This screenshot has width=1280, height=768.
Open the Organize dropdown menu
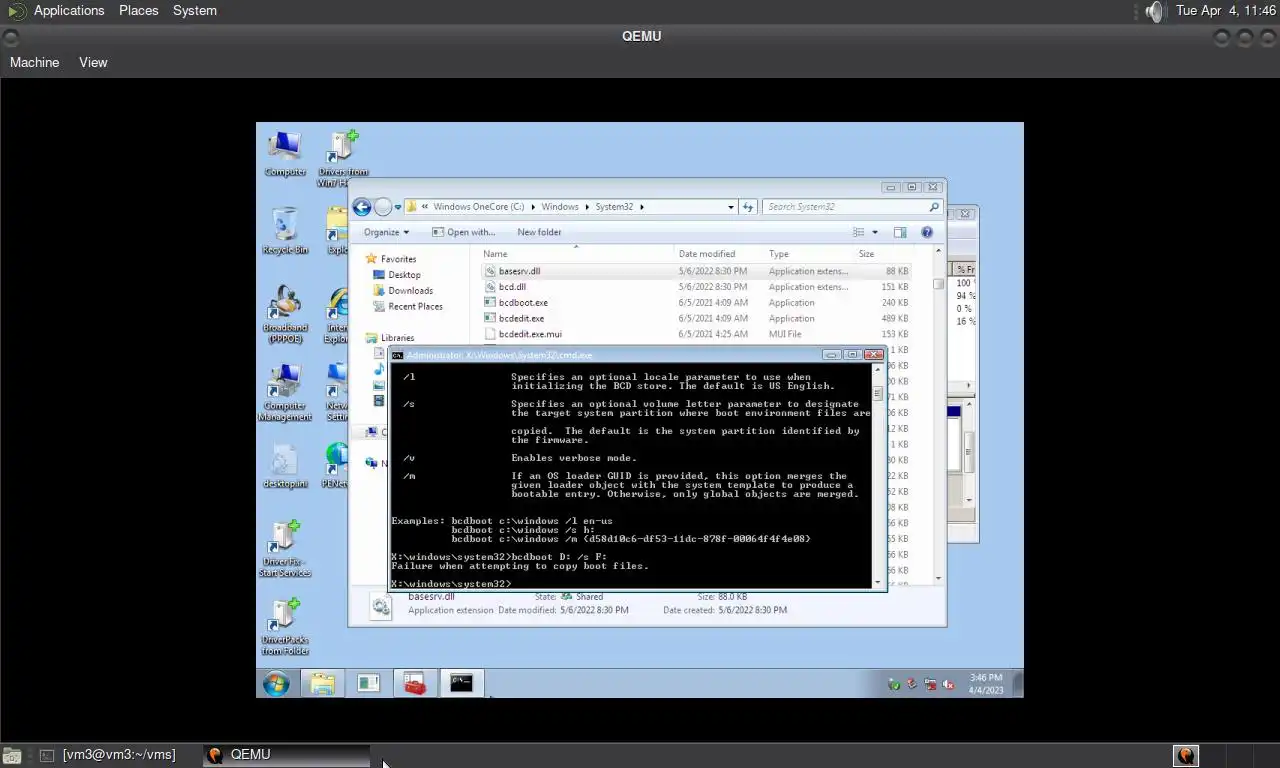[386, 232]
